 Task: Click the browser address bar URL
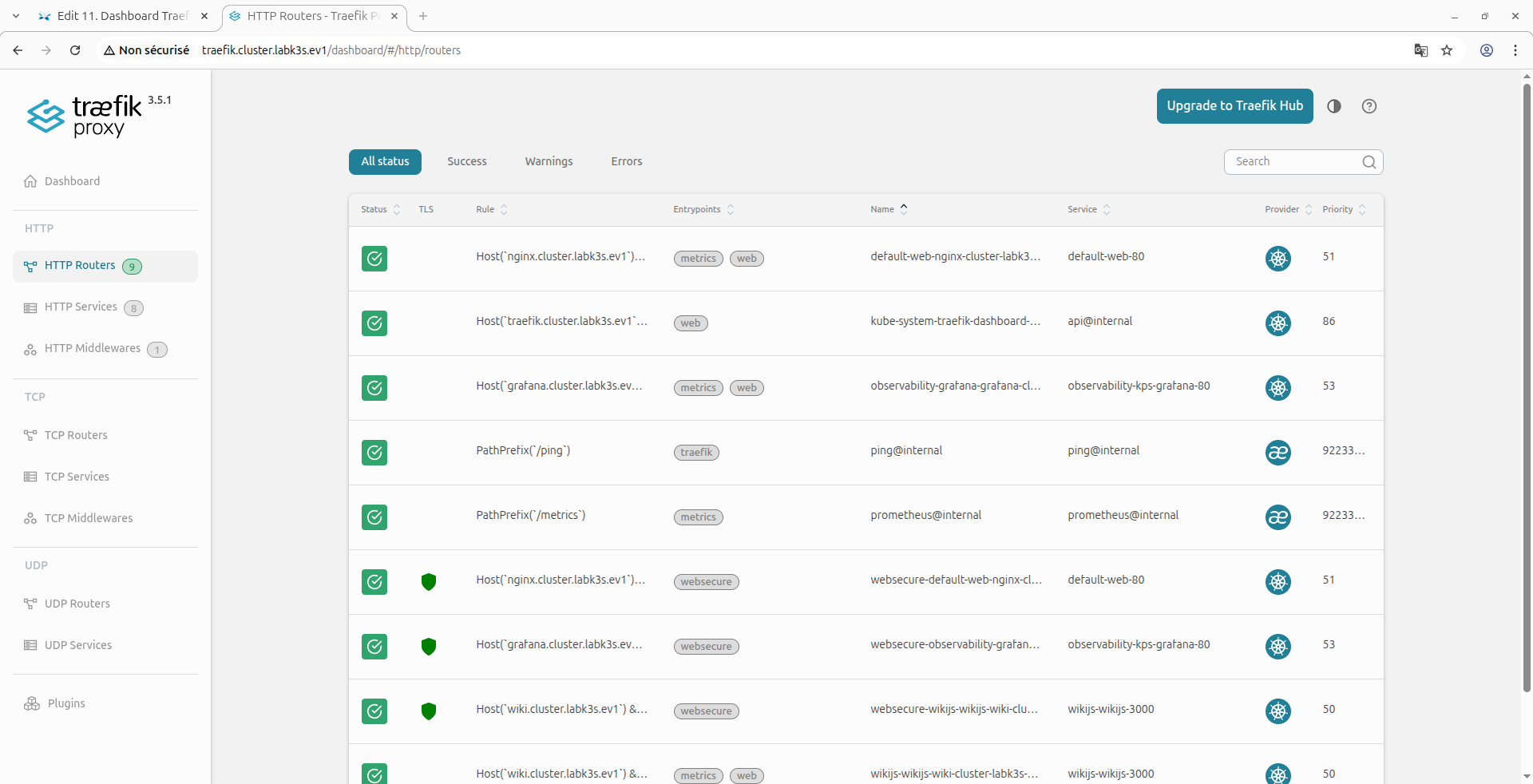[331, 50]
